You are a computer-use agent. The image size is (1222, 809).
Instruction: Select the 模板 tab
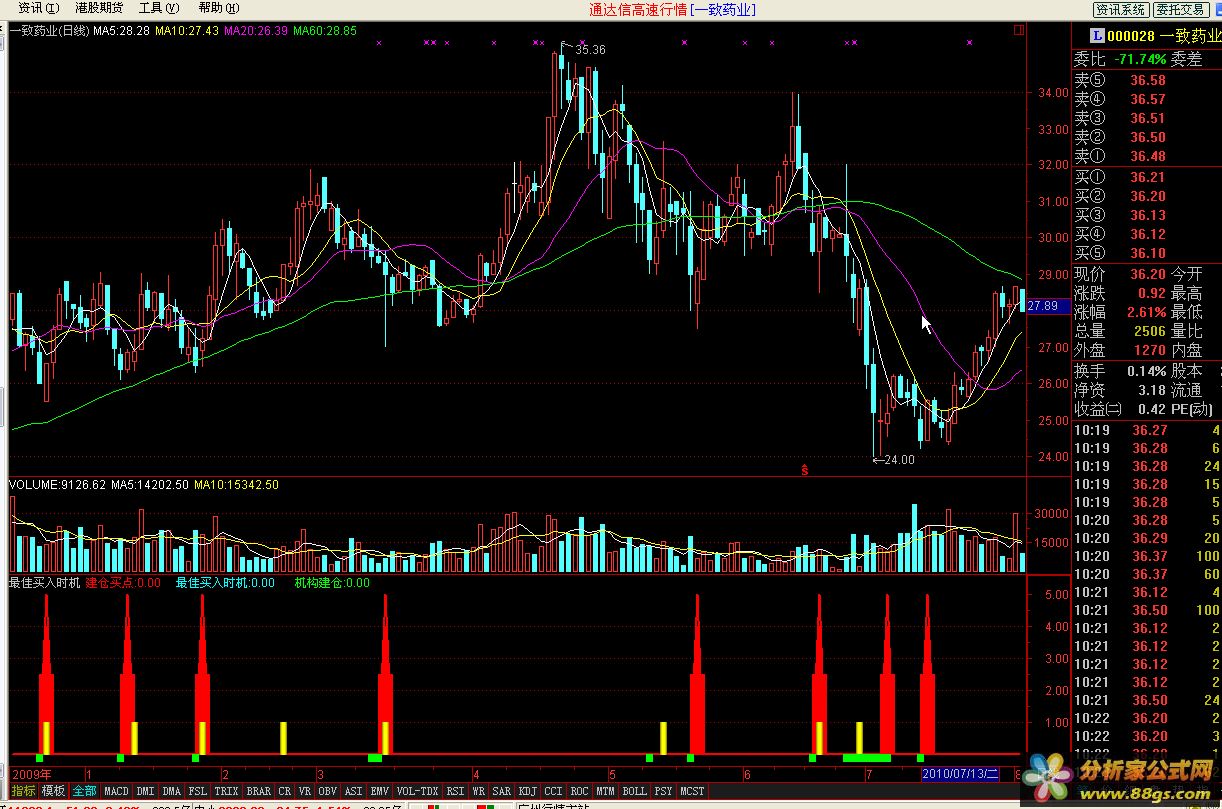(53, 791)
